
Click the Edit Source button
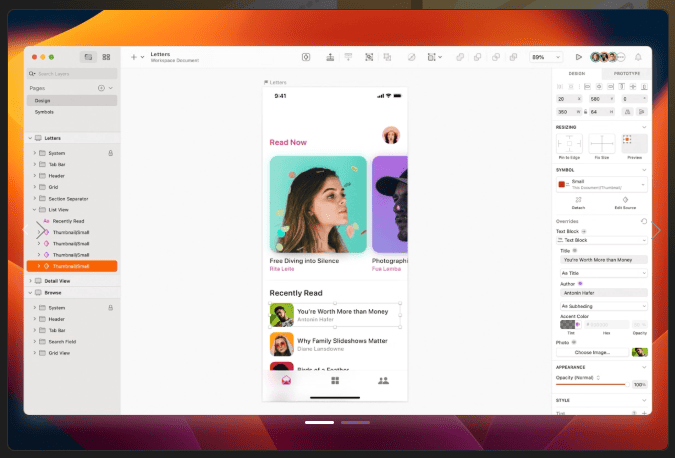point(625,202)
